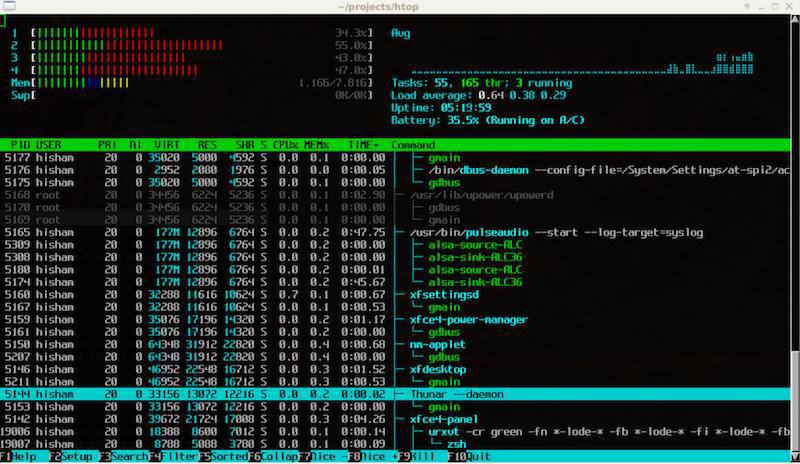Select root gmain thread PID 5169
This screenshot has width=800, height=464.
tap(395, 220)
